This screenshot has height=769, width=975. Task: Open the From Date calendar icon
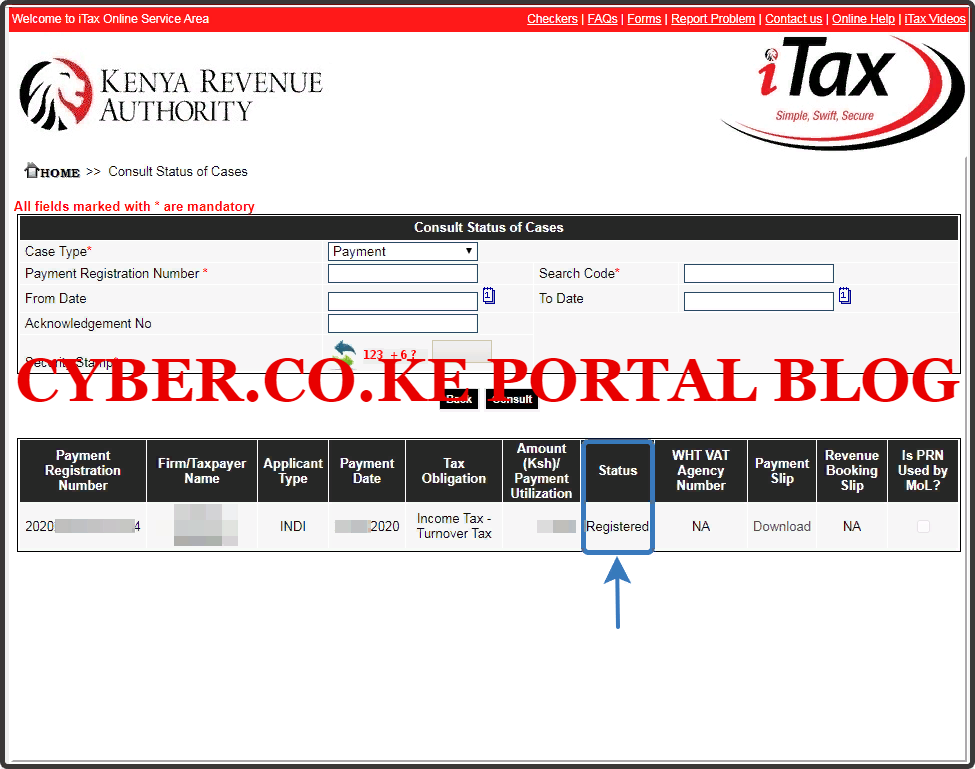(489, 296)
